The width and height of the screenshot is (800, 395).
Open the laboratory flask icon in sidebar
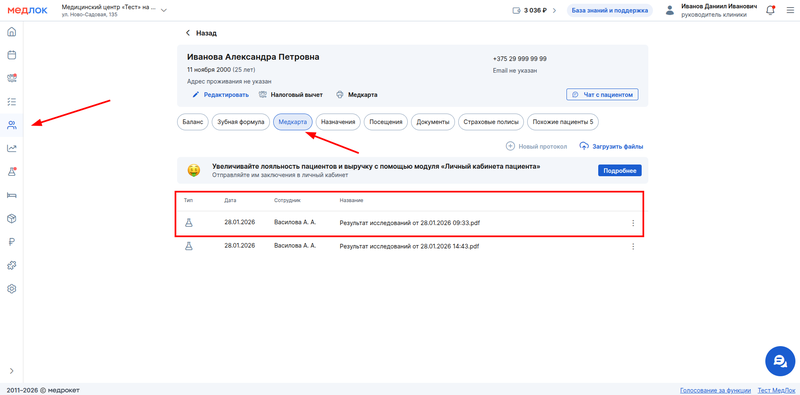(x=12, y=171)
